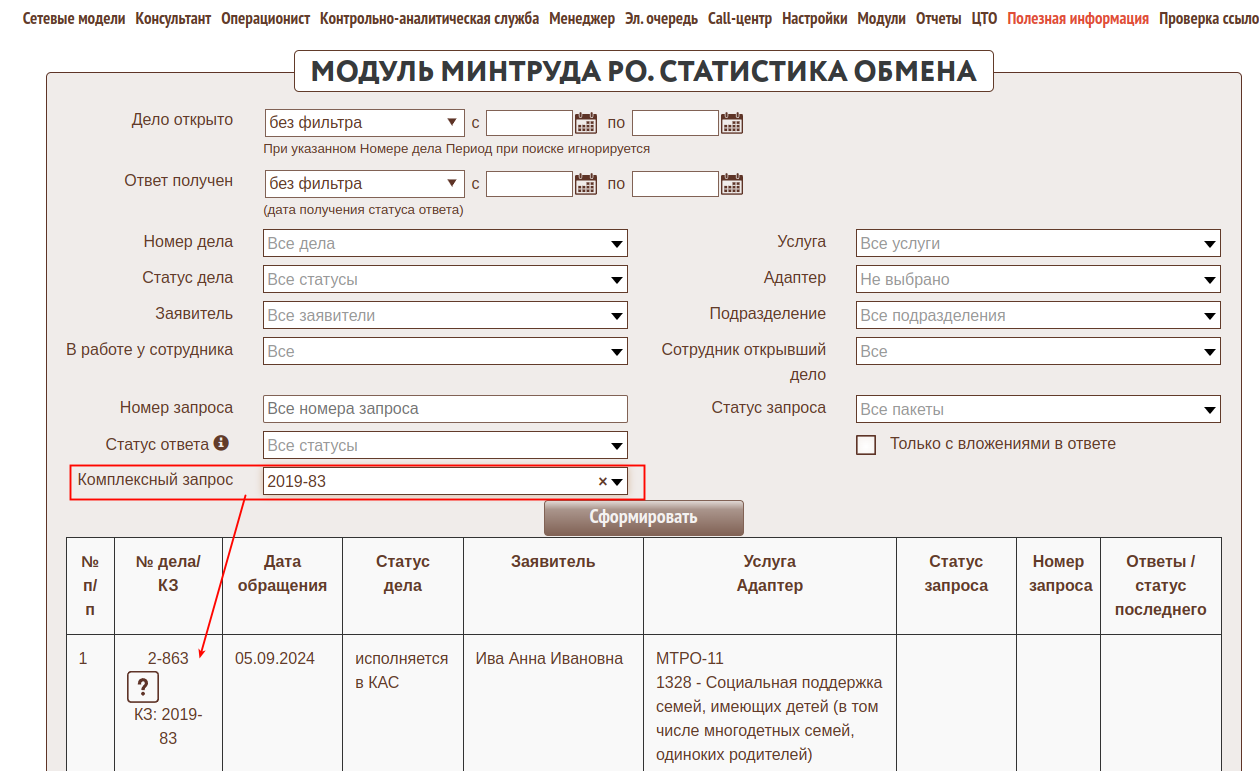Expand the 'Услуга' dropdown

pos(1037,244)
